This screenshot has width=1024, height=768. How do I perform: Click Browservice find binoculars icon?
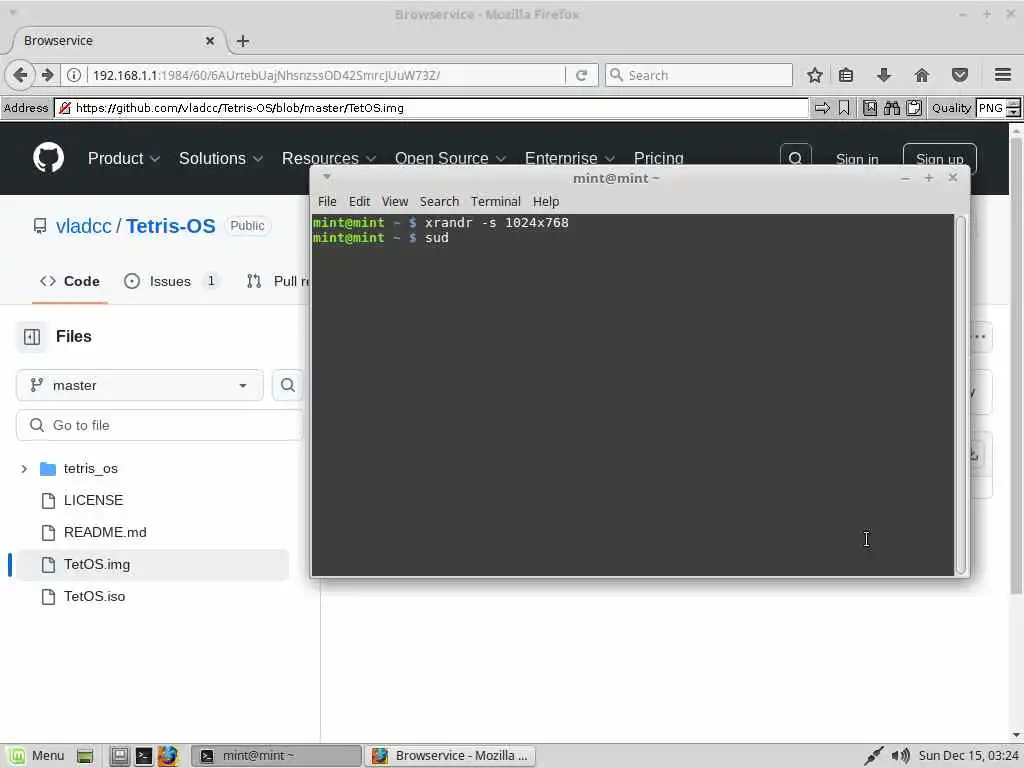pyautogui.click(x=891, y=108)
